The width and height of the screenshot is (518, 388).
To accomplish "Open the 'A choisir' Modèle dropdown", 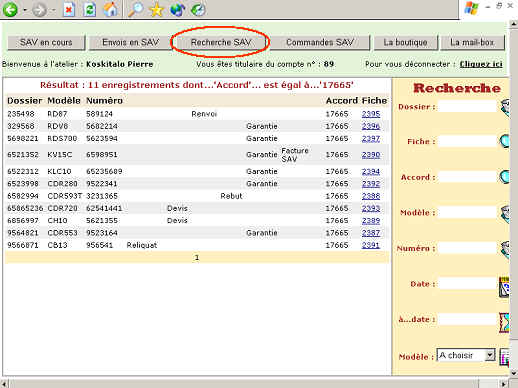I will [x=466, y=355].
